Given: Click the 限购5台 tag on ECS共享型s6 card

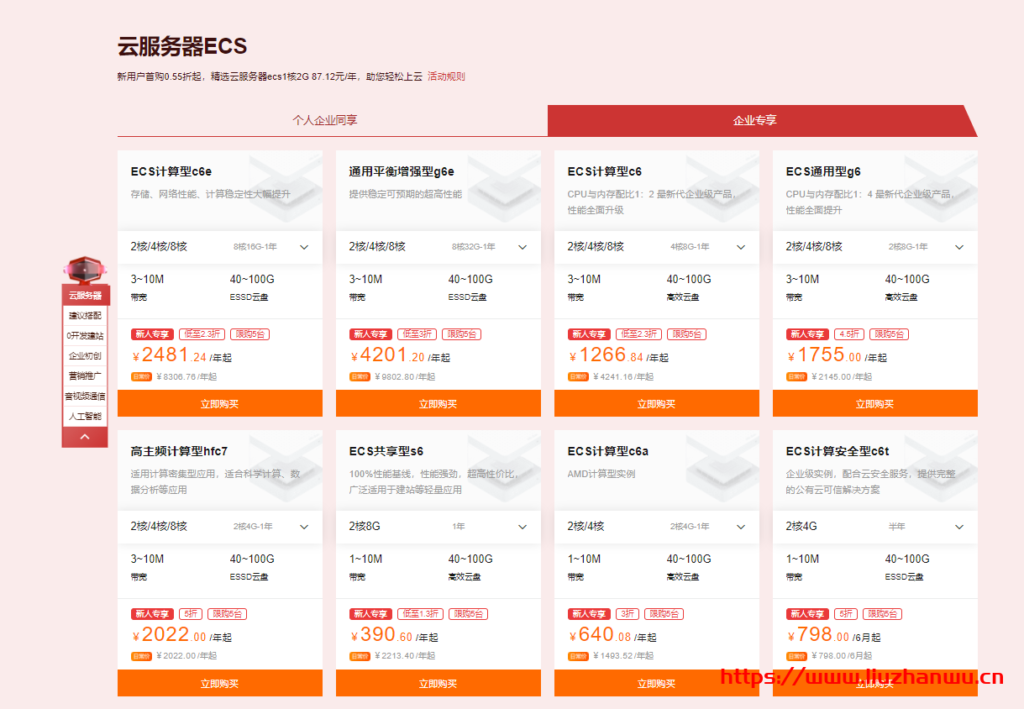Looking at the screenshot, I should [x=467, y=614].
